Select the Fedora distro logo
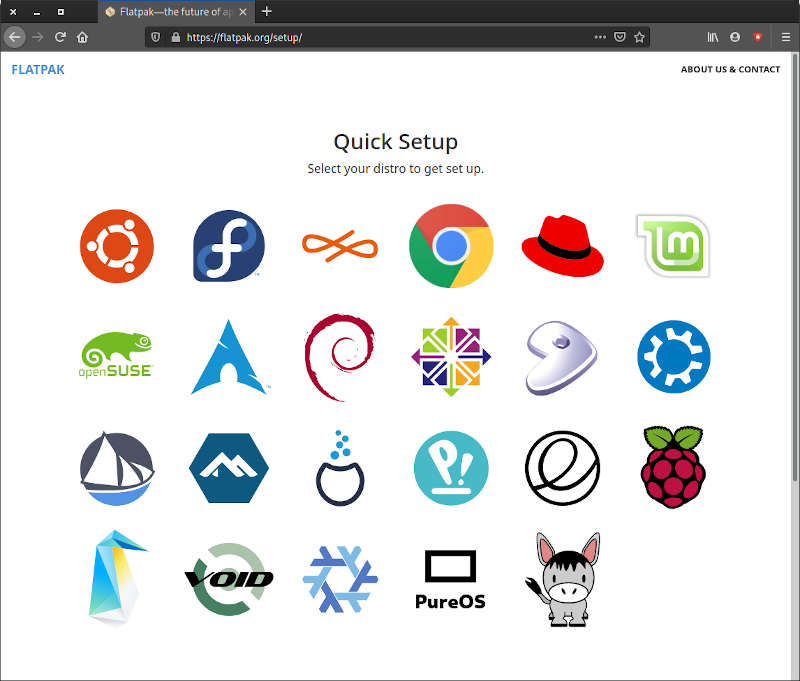Image resolution: width=800 pixels, height=681 pixels. 228,245
